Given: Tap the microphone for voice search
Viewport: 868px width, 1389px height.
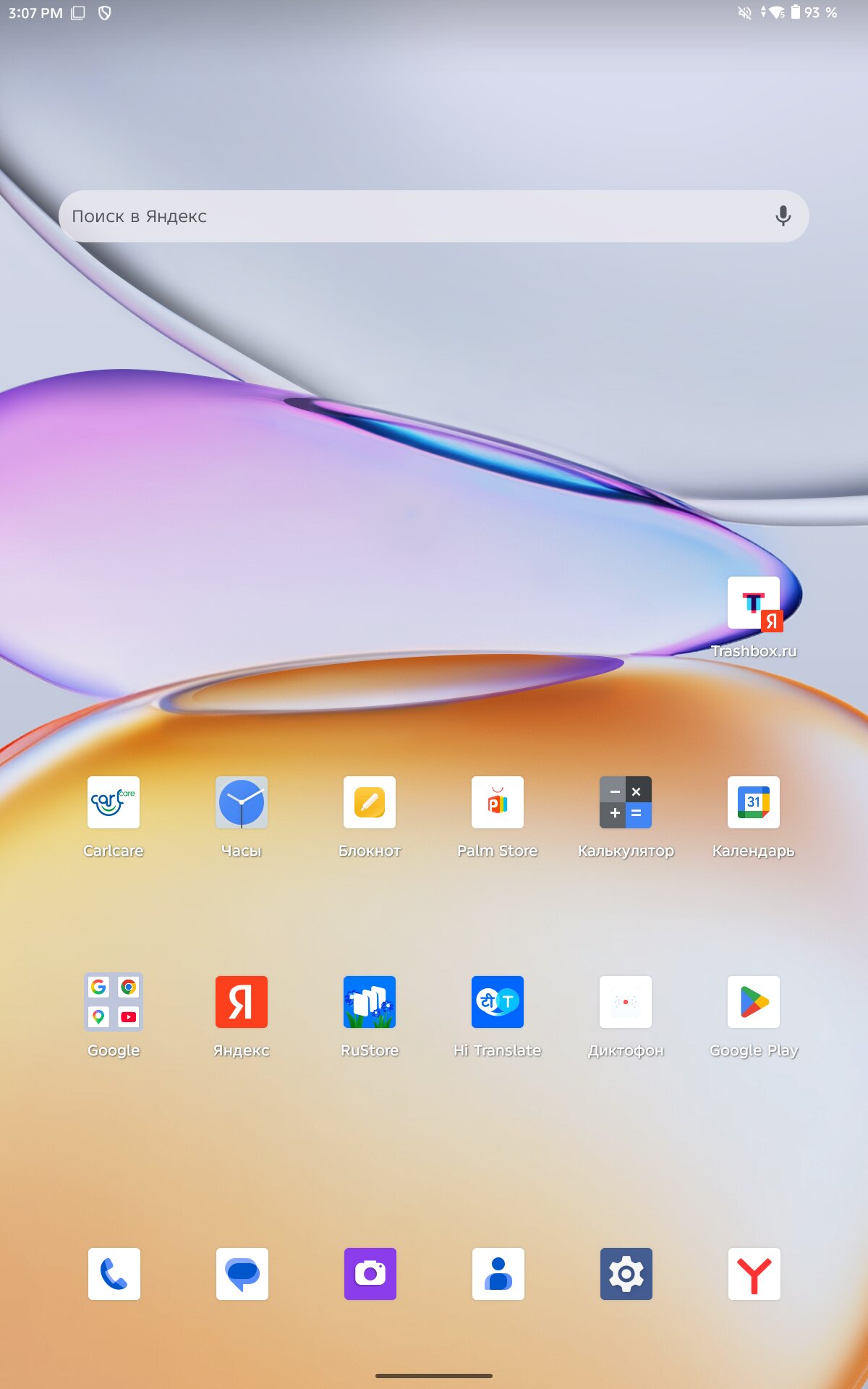Looking at the screenshot, I should (783, 216).
